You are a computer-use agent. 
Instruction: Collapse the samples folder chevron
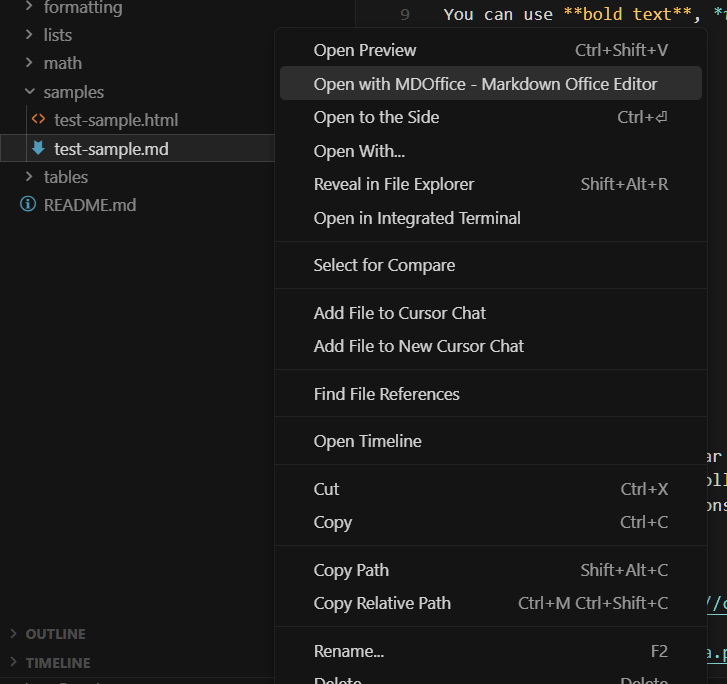(30, 91)
